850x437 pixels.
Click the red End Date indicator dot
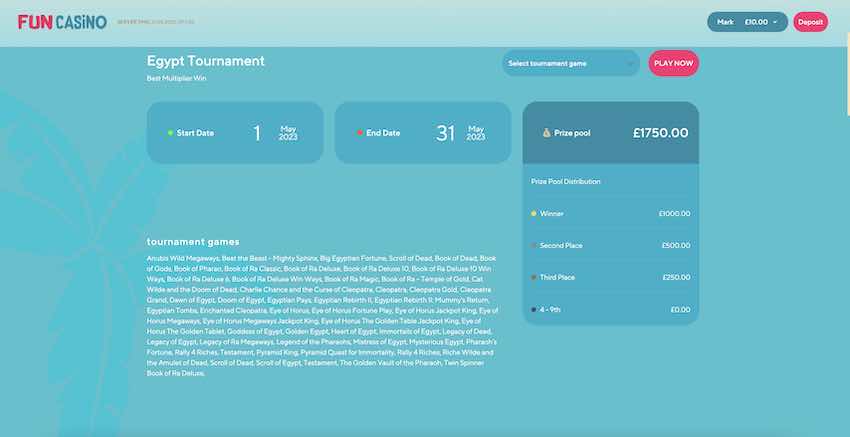(x=359, y=133)
